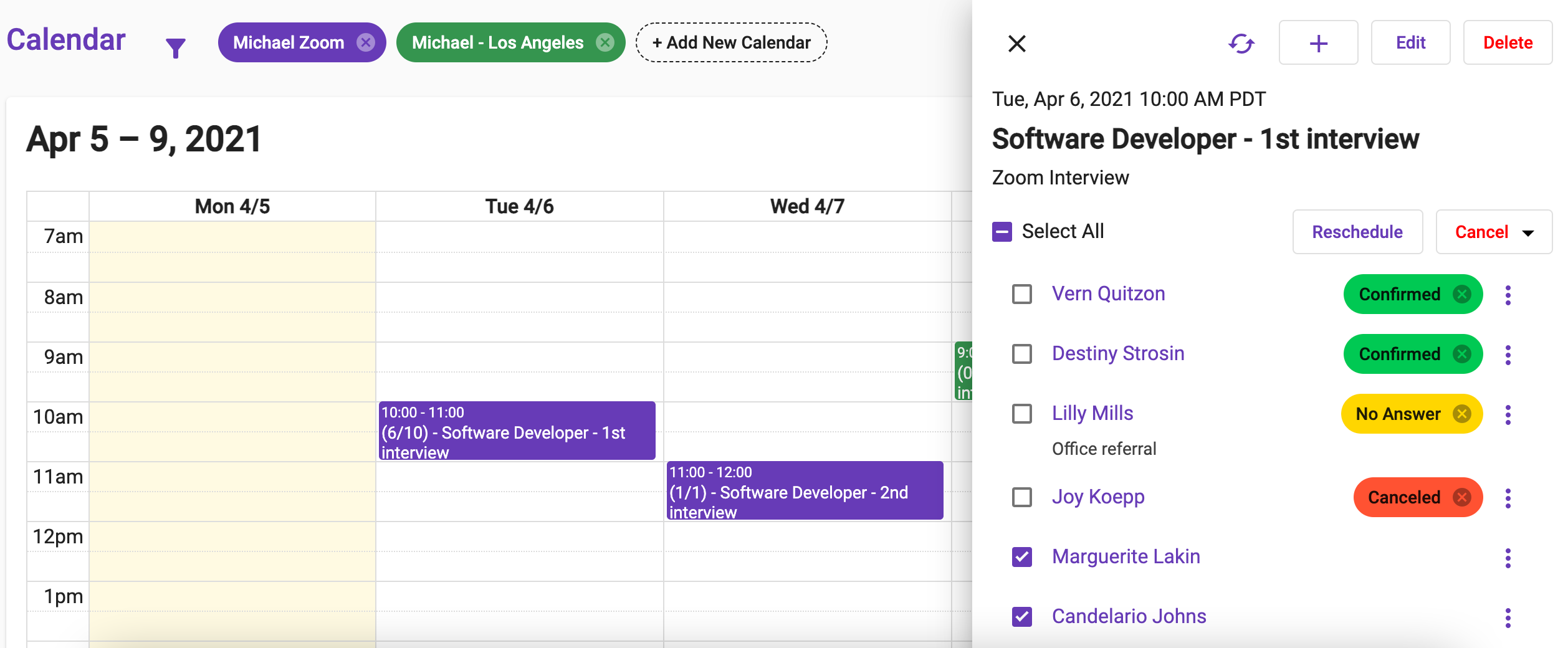Open the three-dot menu for Candelario Johns
The image size is (1568, 648).
click(x=1508, y=617)
